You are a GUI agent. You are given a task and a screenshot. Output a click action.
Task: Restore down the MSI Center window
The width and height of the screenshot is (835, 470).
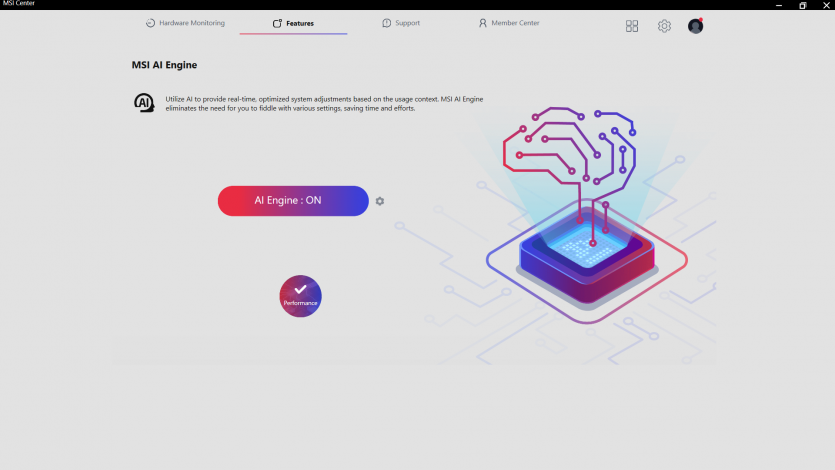tap(802, 5)
